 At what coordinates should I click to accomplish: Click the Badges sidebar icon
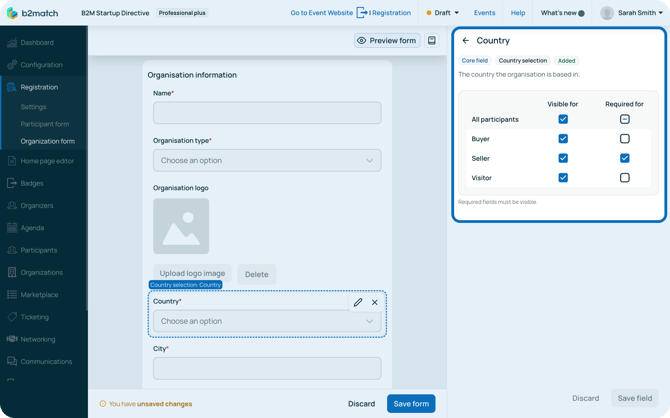coord(12,183)
